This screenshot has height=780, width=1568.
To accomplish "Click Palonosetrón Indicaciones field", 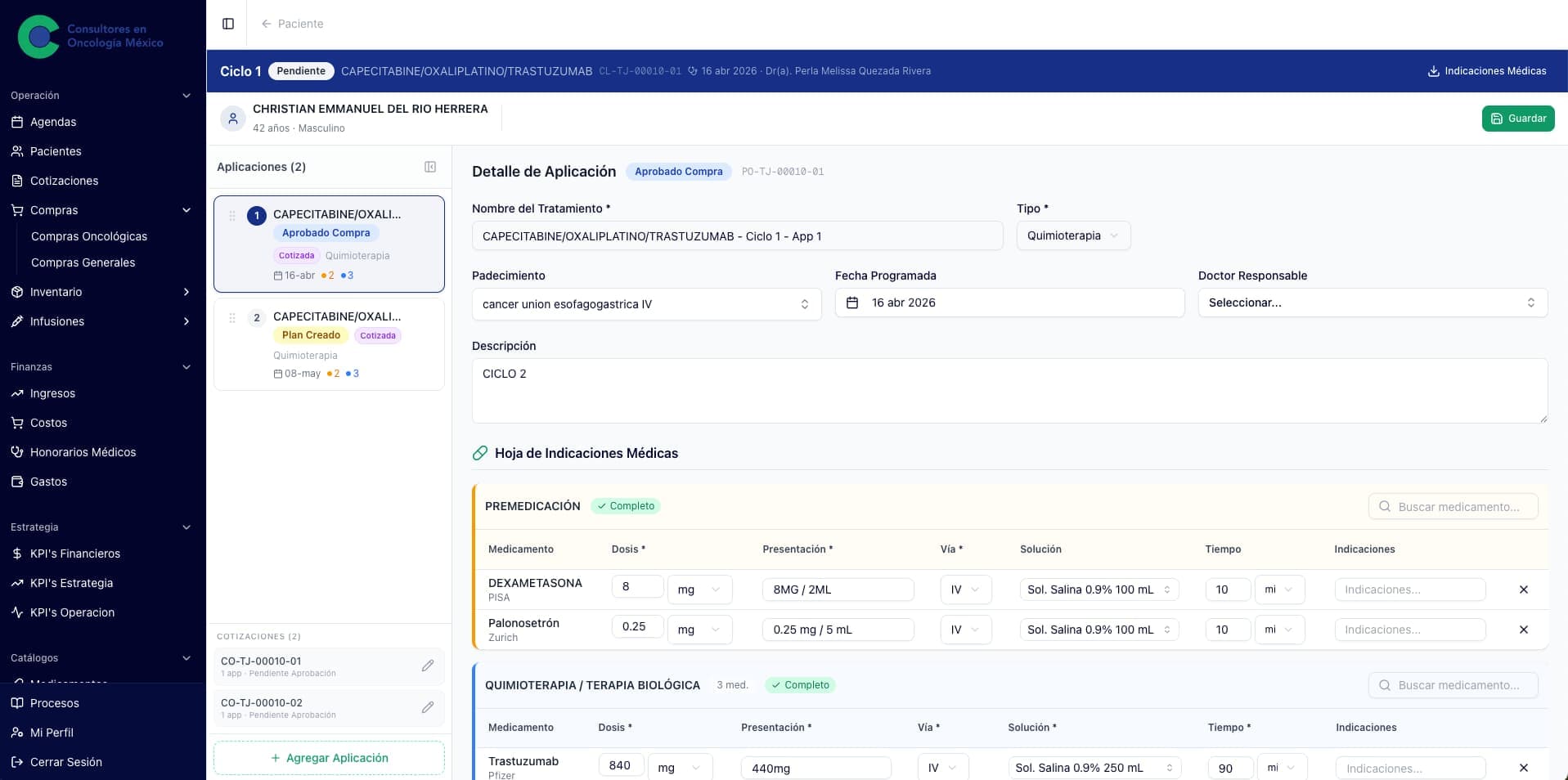I will [x=1410, y=630].
